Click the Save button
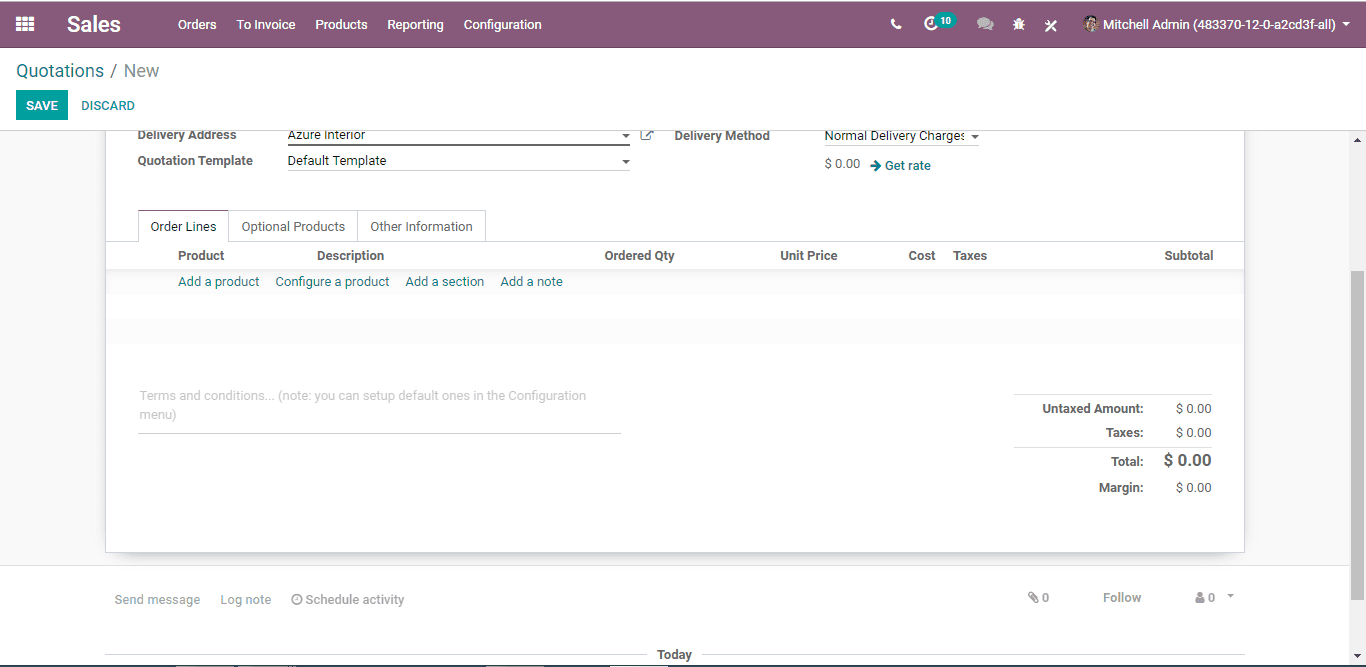This screenshot has height=667, width=1366. tap(42, 106)
